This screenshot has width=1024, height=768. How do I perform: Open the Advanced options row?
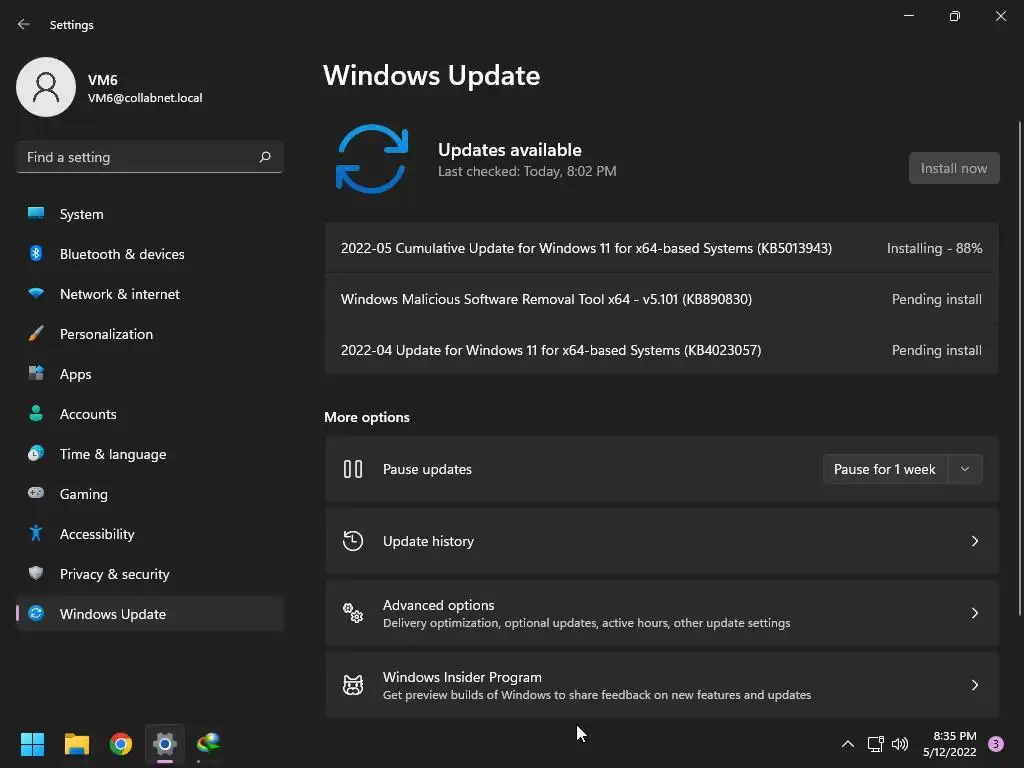(x=662, y=613)
